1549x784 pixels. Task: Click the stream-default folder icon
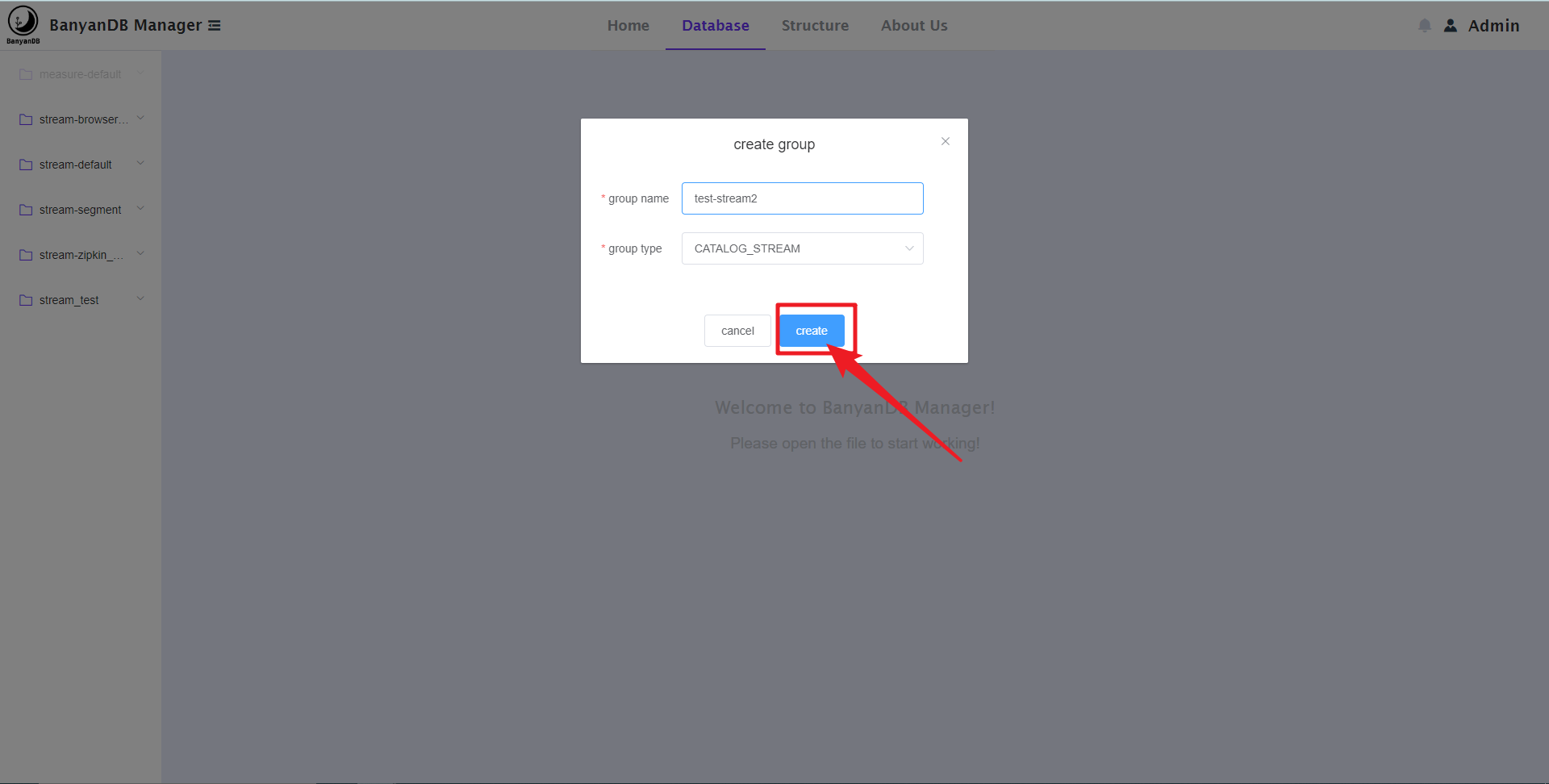26,165
